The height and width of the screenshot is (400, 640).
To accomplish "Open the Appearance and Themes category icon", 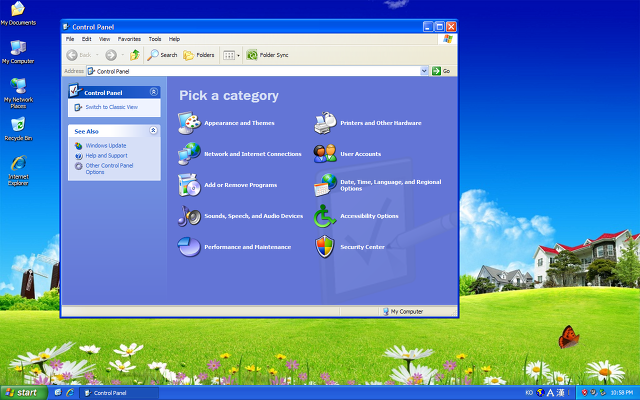I will click(x=189, y=123).
